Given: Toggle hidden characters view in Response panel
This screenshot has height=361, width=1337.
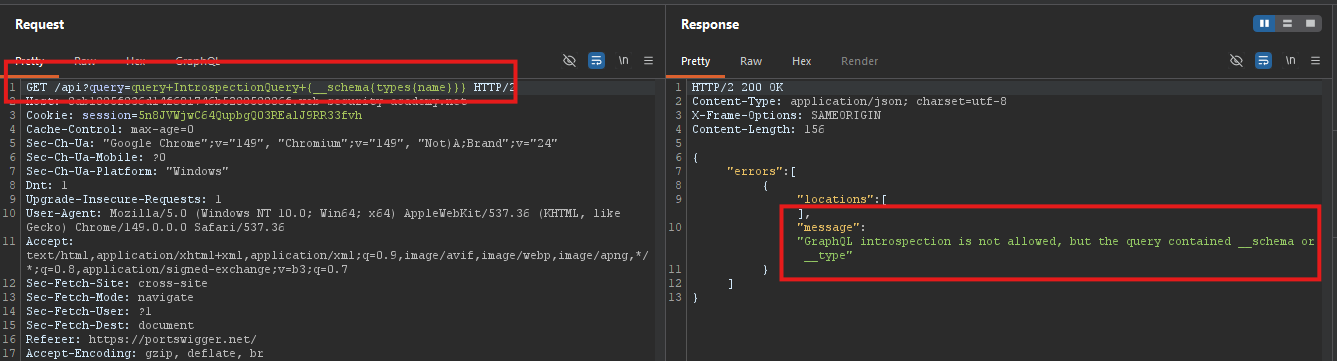Looking at the screenshot, I should (x=1237, y=61).
